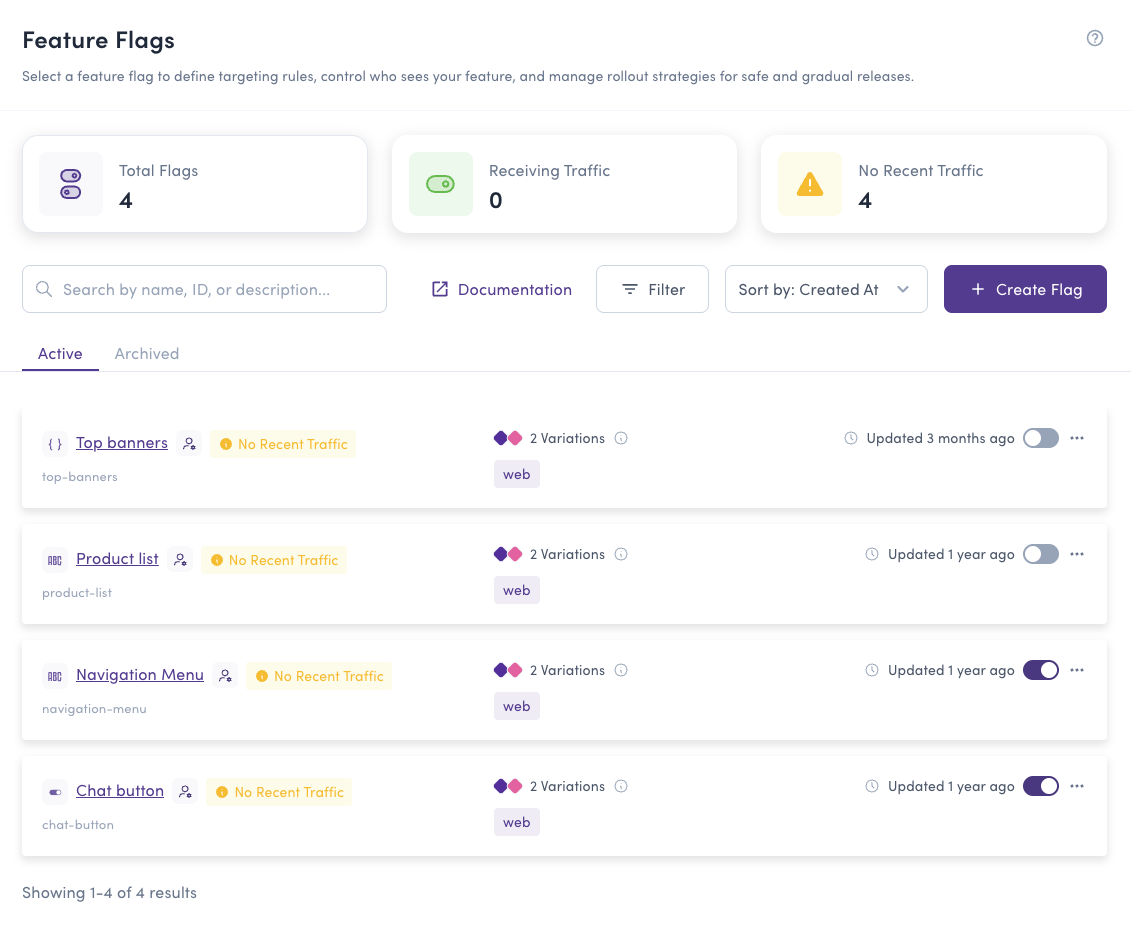Open the overflow menu for Product list
The width and height of the screenshot is (1144, 925).
[1077, 554]
